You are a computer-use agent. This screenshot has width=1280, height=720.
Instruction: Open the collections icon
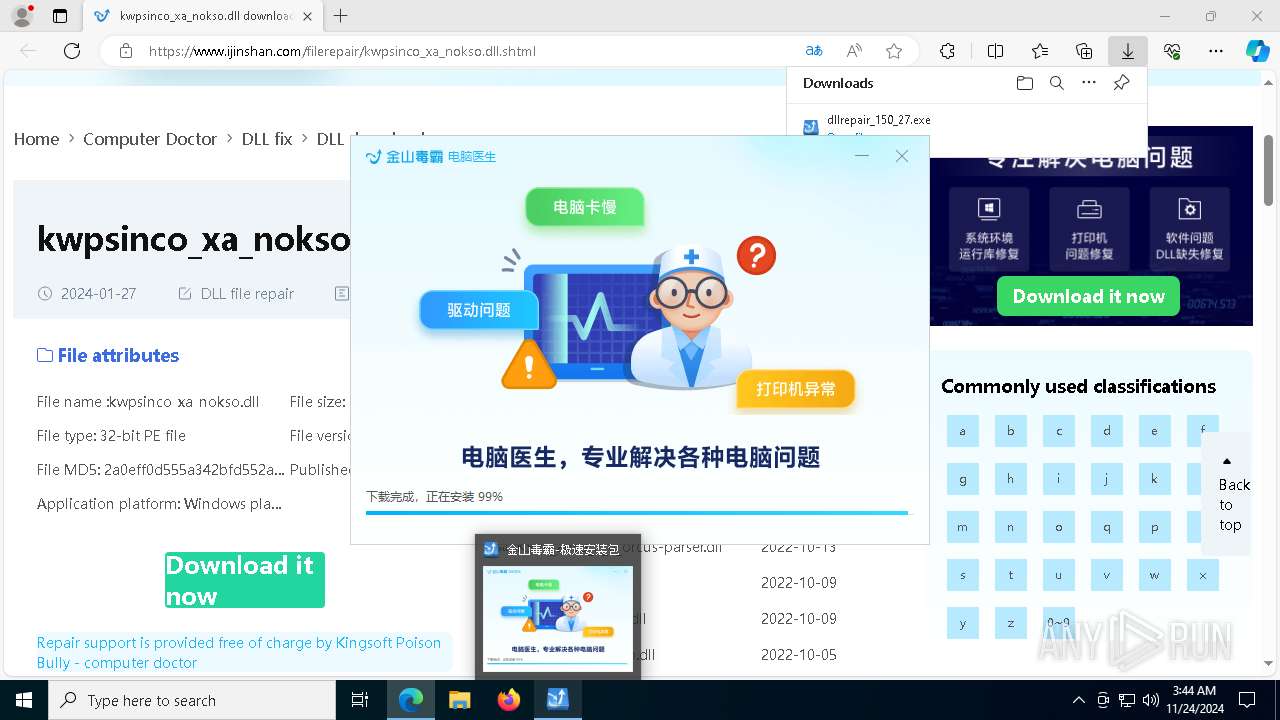1084,51
